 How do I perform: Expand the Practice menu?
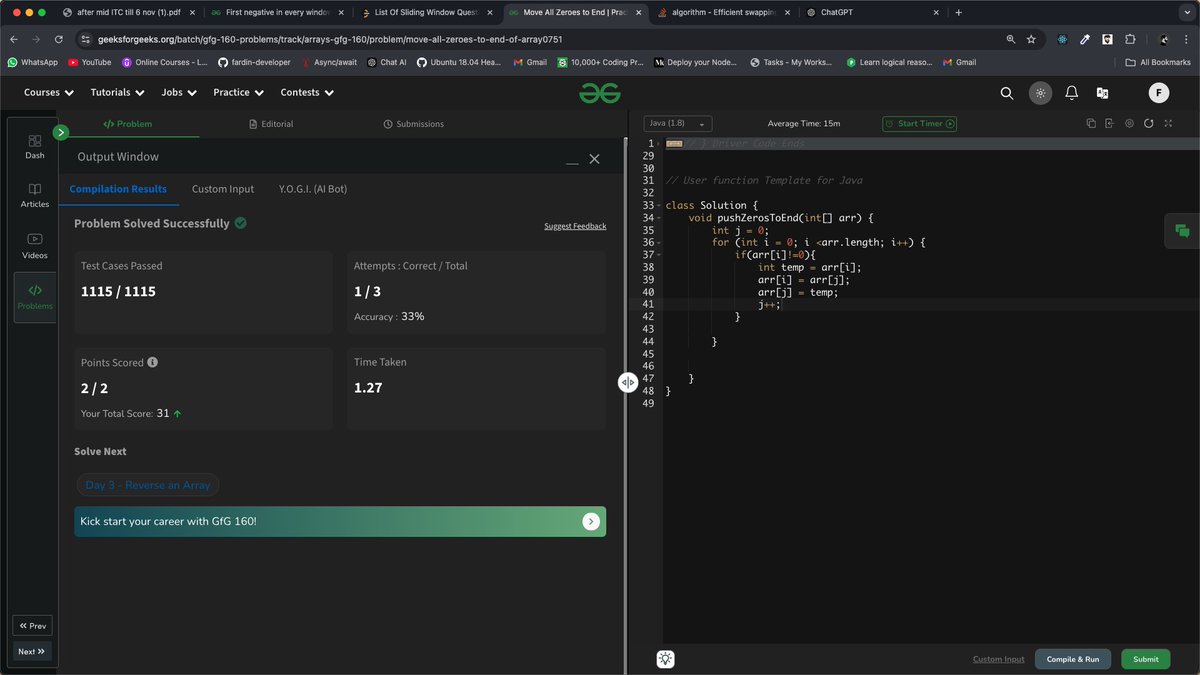(x=238, y=92)
